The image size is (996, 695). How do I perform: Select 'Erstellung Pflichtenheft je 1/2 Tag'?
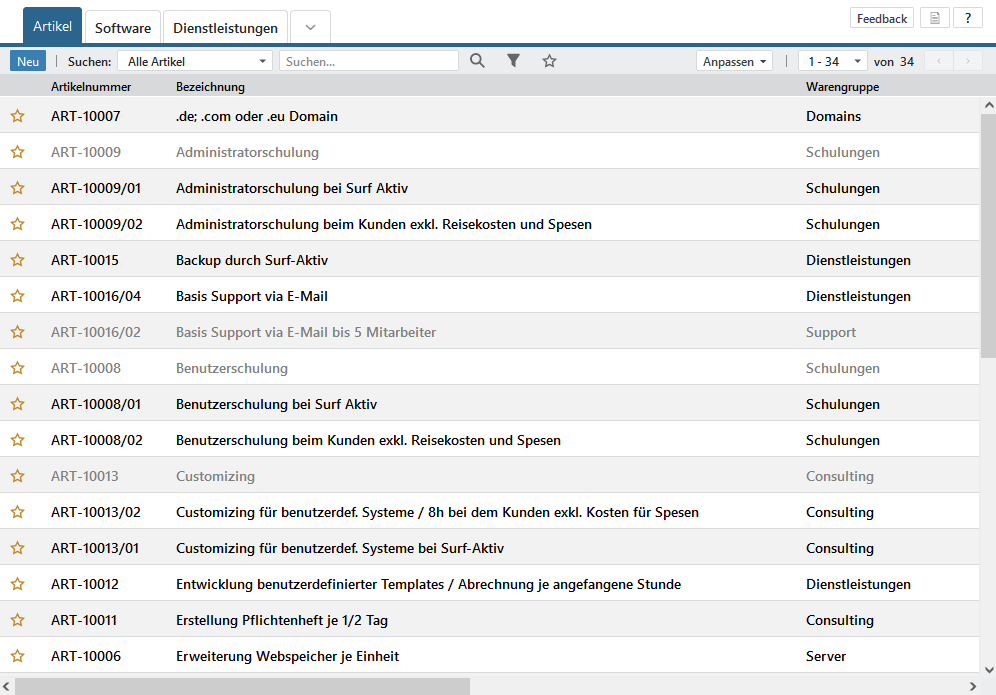click(281, 620)
